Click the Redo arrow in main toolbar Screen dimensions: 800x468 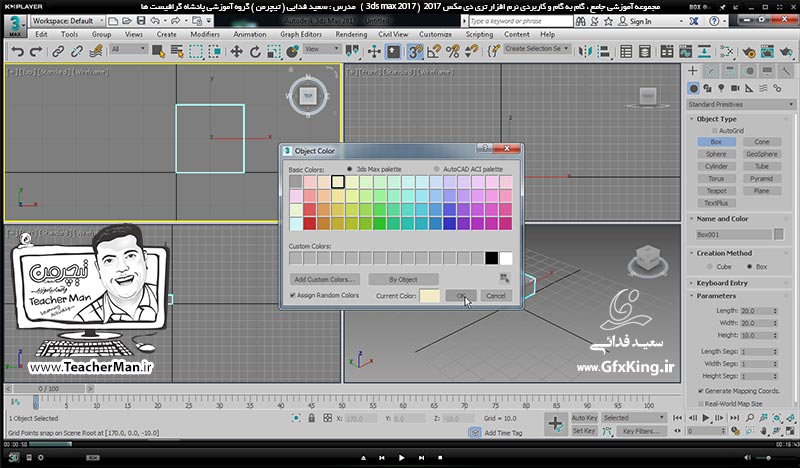pos(36,52)
